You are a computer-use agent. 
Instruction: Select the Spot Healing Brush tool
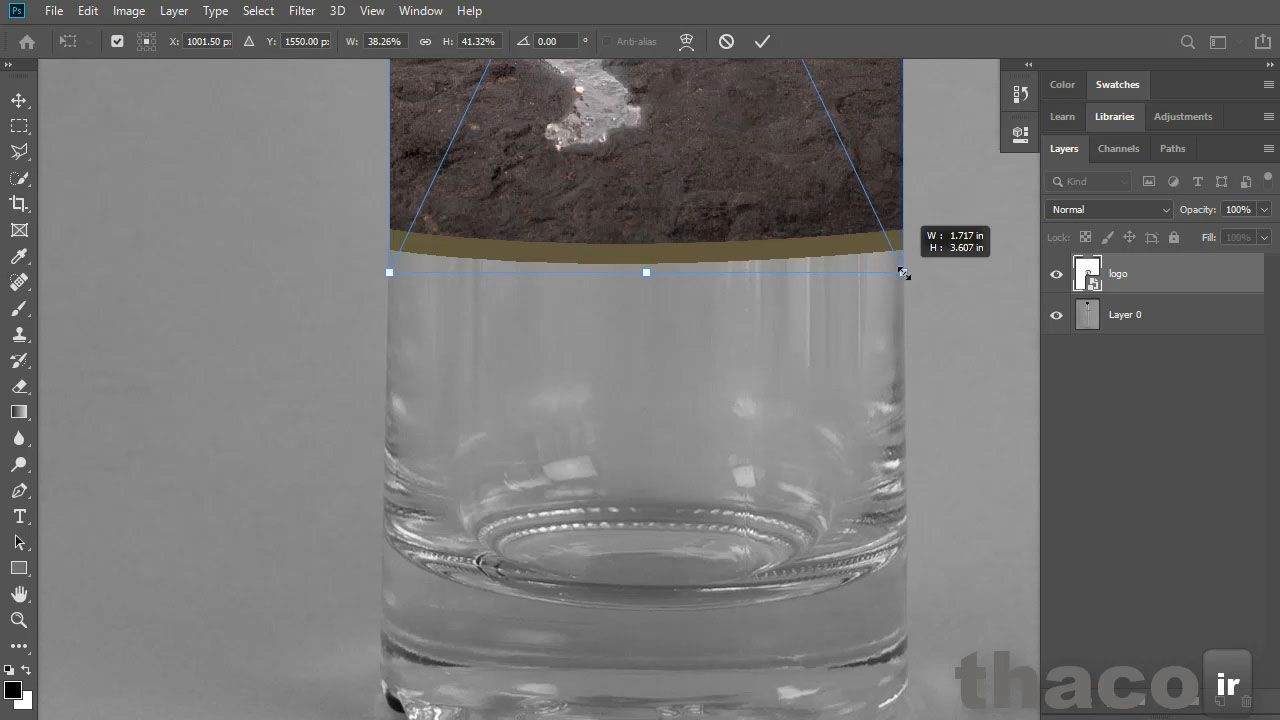19,283
